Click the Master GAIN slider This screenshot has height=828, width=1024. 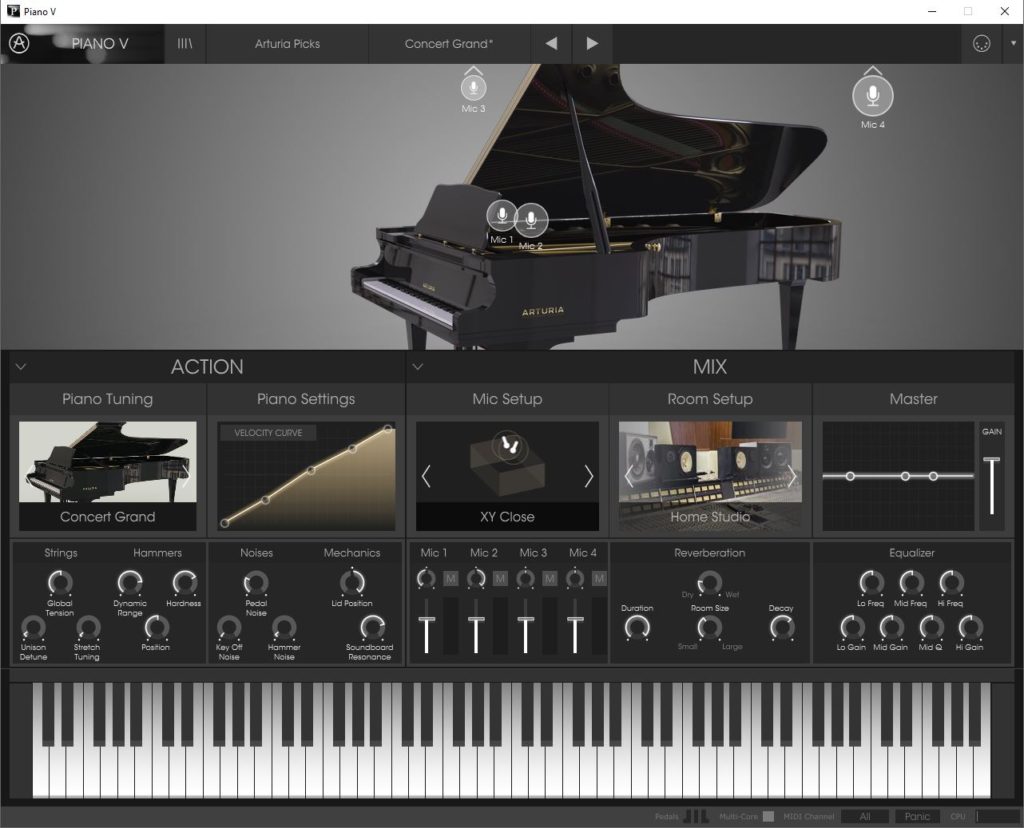click(991, 462)
